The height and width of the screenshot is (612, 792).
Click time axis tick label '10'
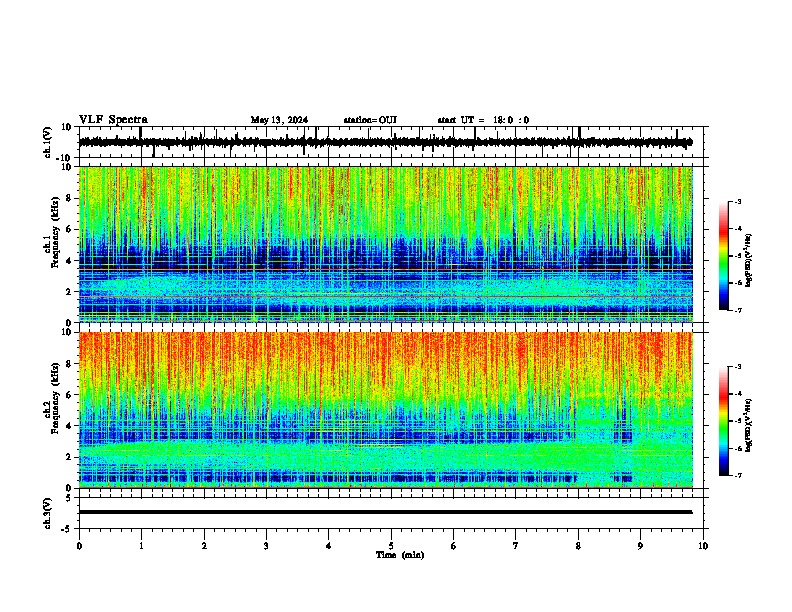click(x=703, y=546)
